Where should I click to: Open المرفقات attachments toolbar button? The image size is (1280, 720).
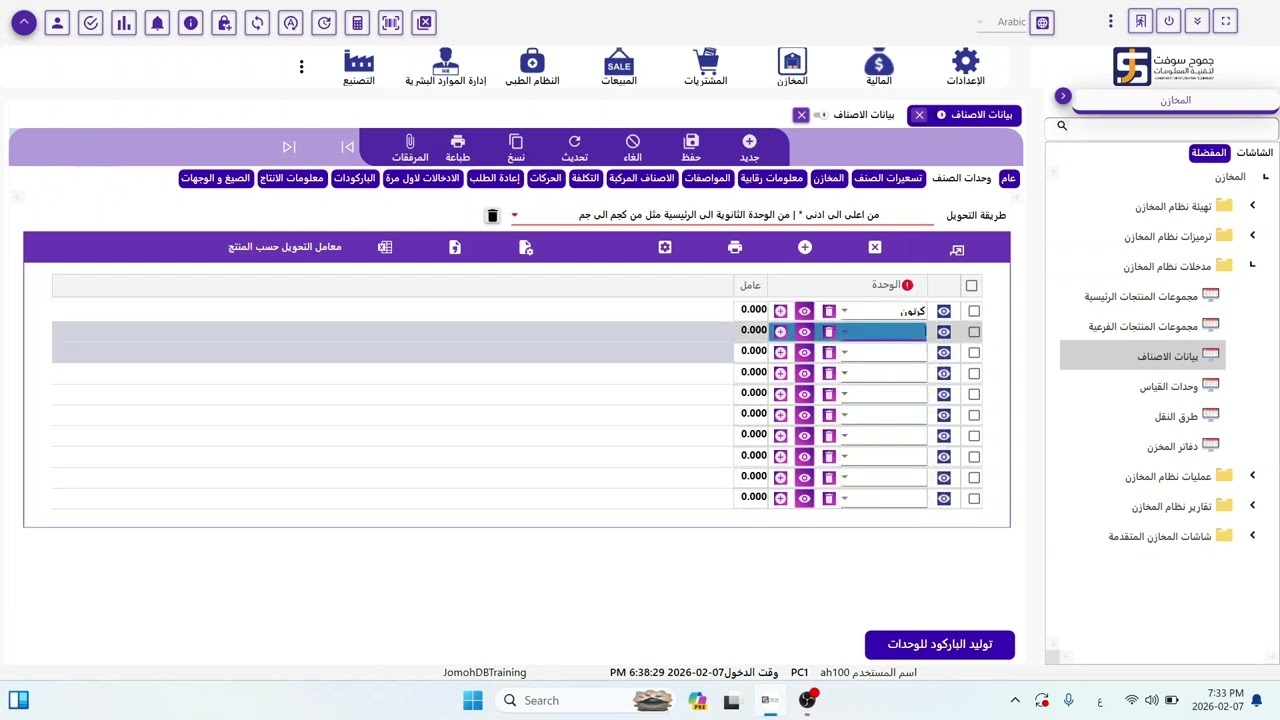[x=410, y=147]
